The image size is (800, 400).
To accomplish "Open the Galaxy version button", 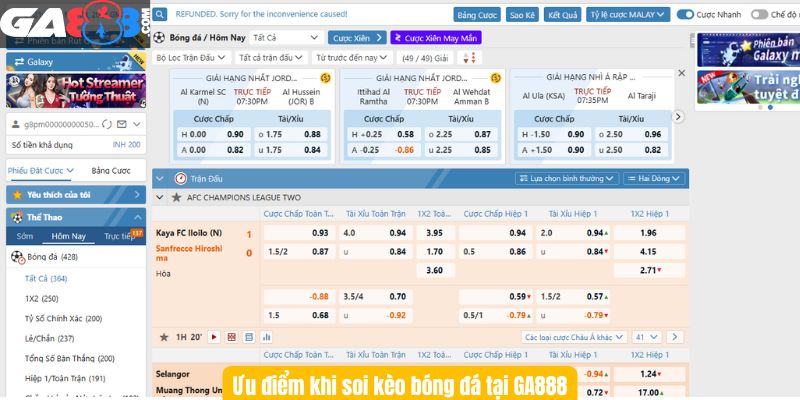I will [x=76, y=62].
